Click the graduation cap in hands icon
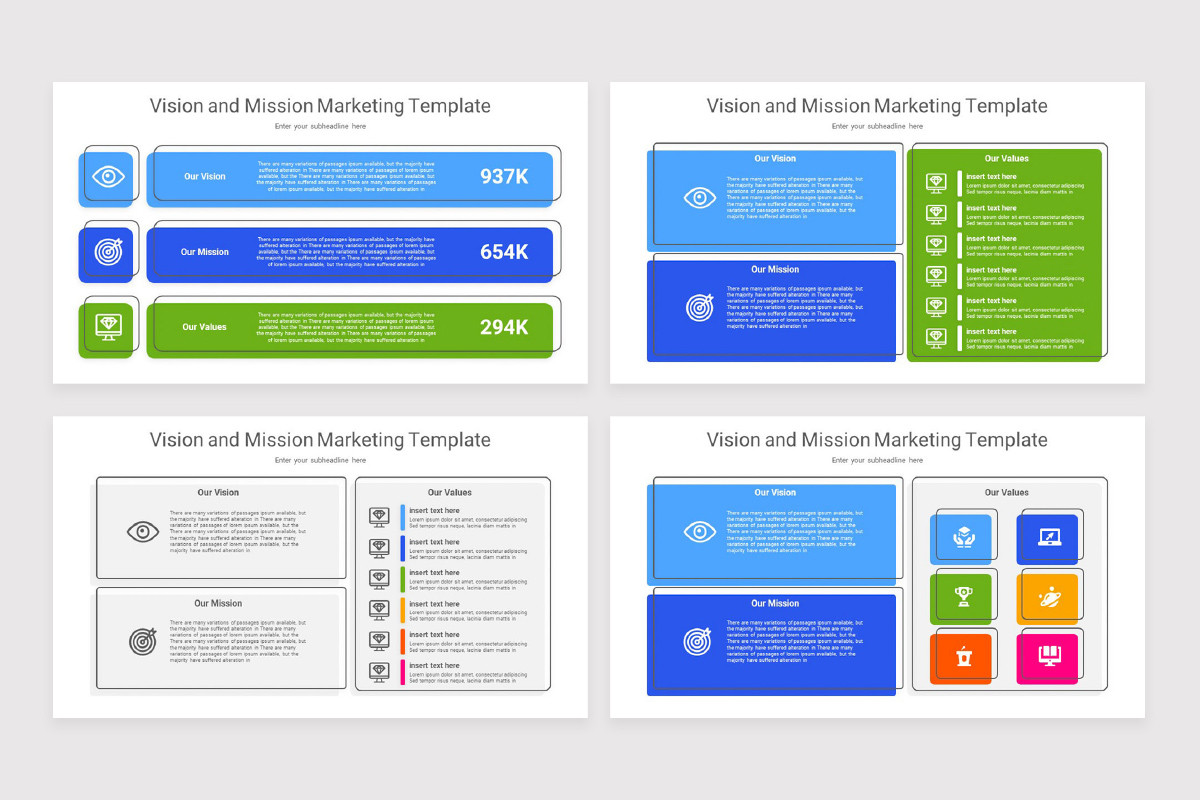This screenshot has width=1200, height=800. (x=963, y=537)
